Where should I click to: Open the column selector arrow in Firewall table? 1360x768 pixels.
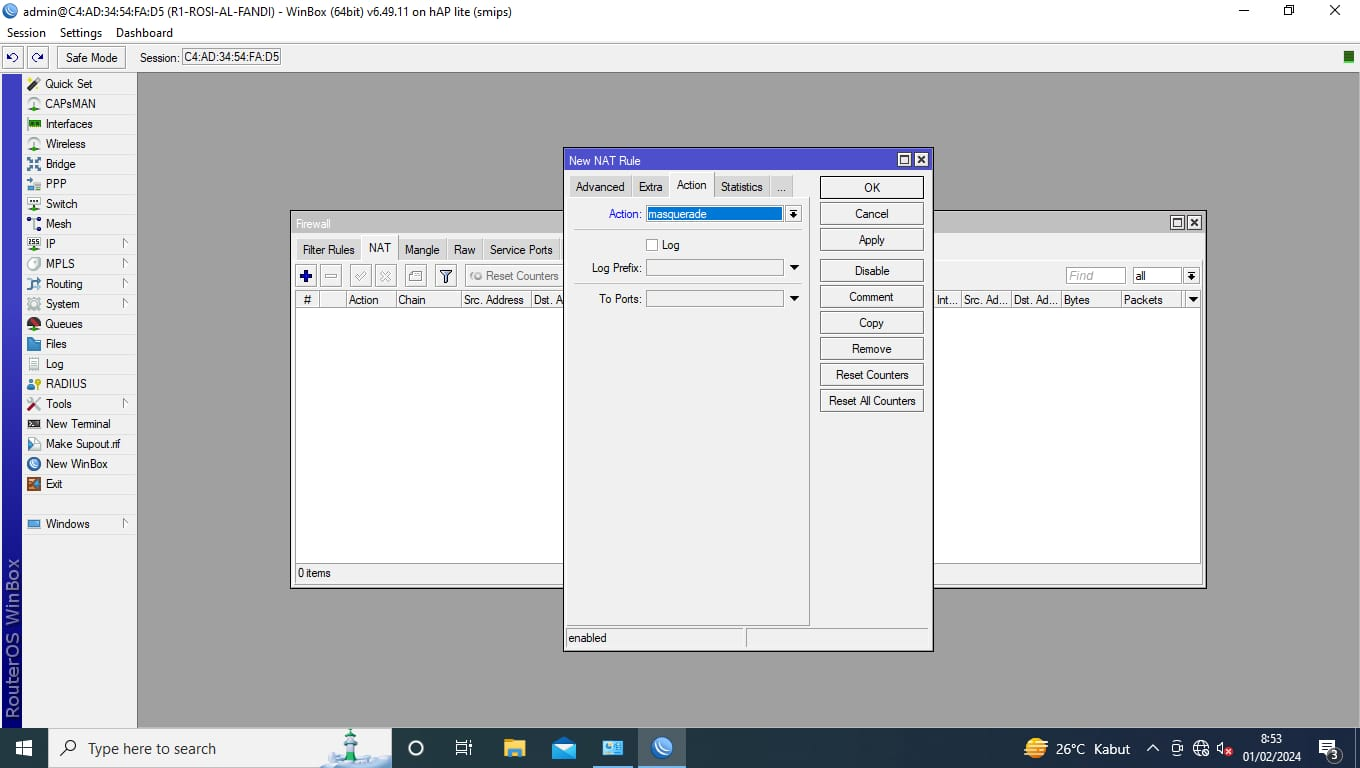point(1192,300)
